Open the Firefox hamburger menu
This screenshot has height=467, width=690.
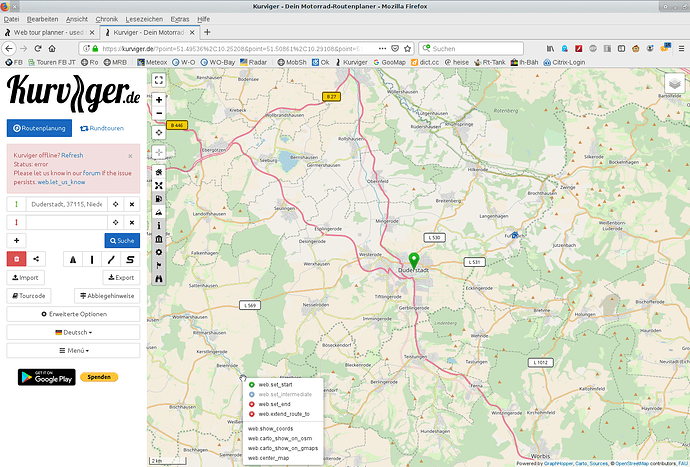[681, 48]
